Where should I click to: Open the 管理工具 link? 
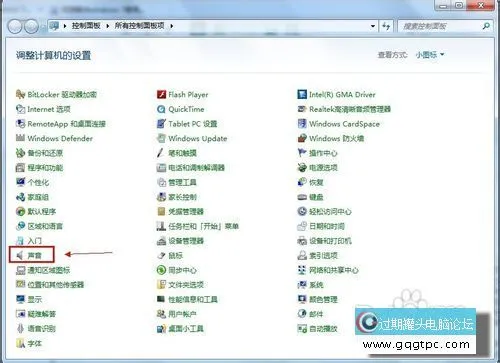pos(182,182)
